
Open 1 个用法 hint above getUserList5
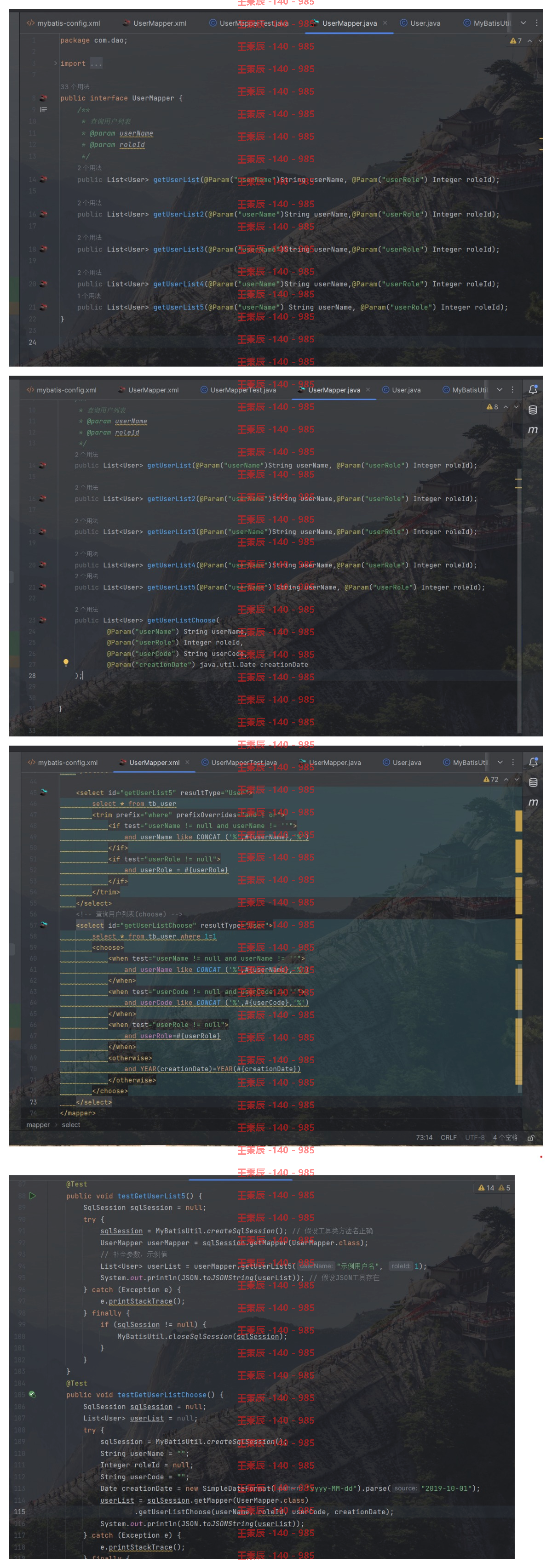coord(89,296)
